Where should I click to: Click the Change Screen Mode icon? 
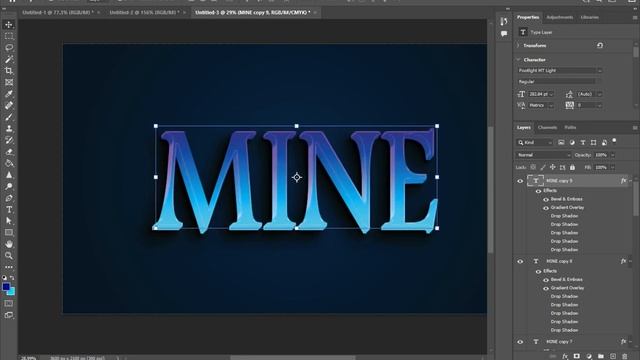(9, 315)
